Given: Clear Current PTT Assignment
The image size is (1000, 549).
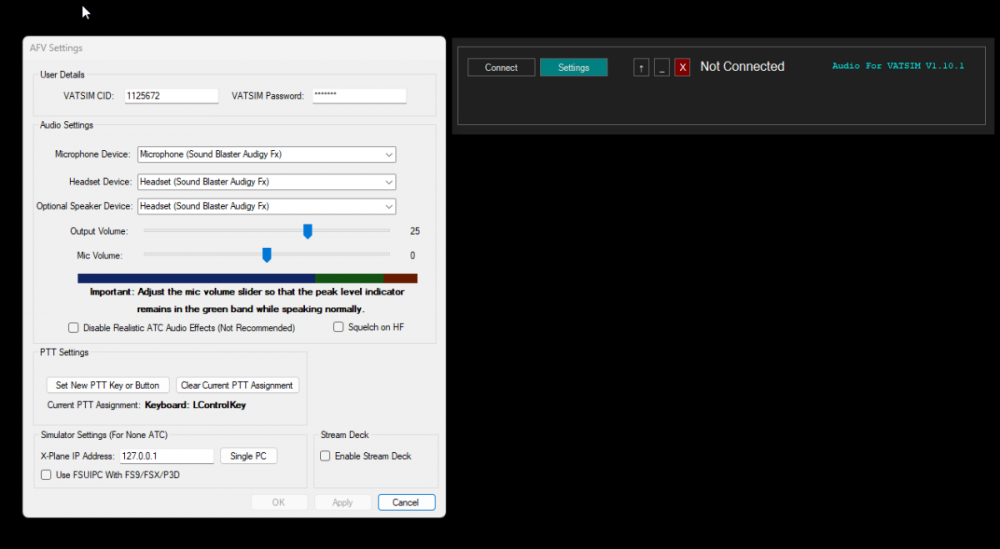Looking at the screenshot, I should (x=237, y=385).
